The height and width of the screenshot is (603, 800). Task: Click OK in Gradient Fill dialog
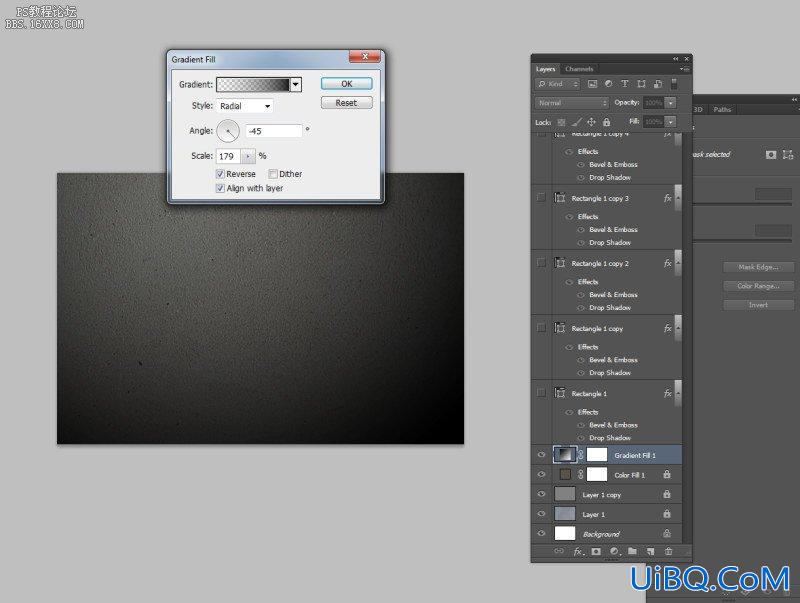tap(346, 84)
